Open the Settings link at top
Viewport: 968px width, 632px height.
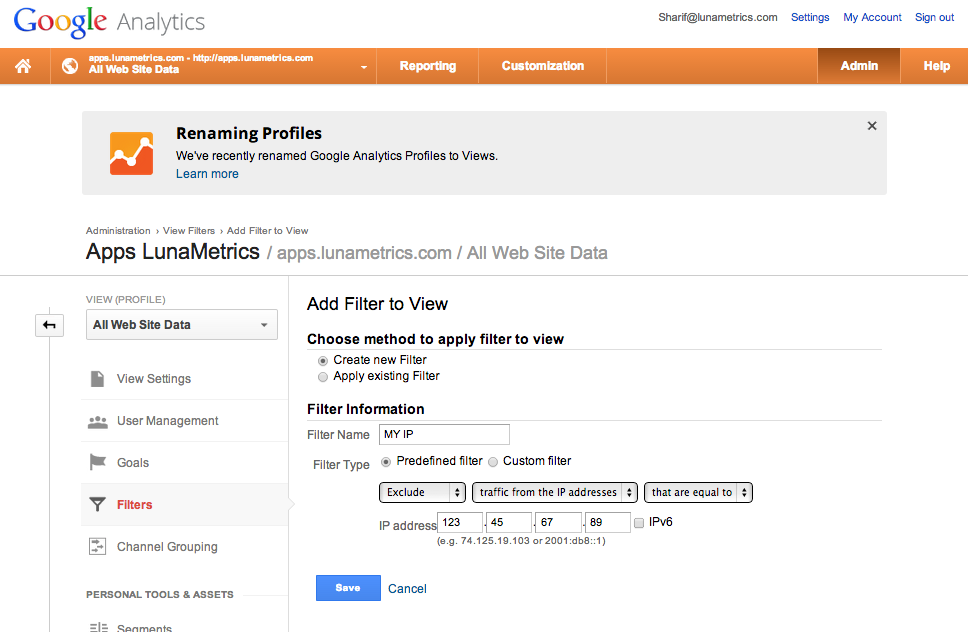click(810, 17)
